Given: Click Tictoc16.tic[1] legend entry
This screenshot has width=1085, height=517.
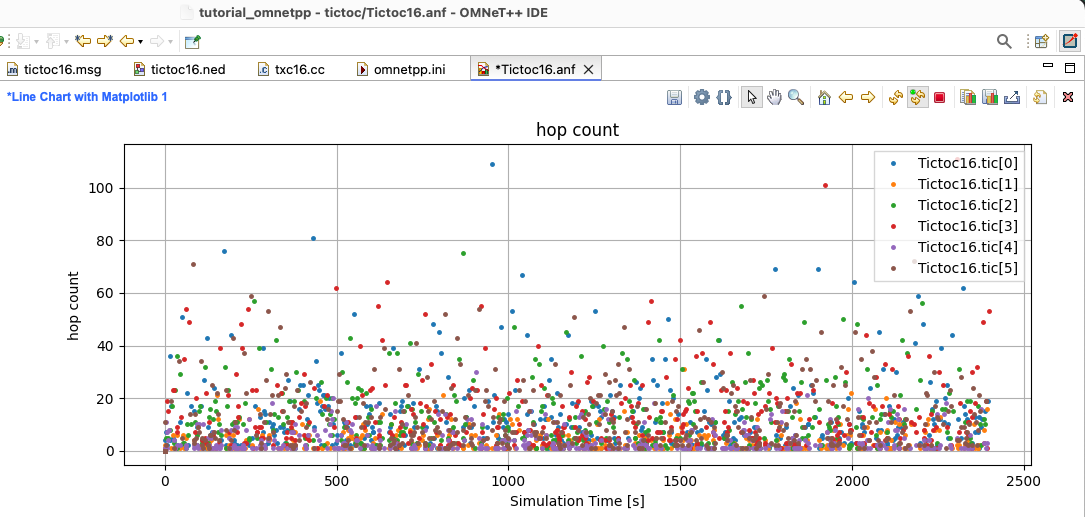Looking at the screenshot, I should (x=967, y=184).
